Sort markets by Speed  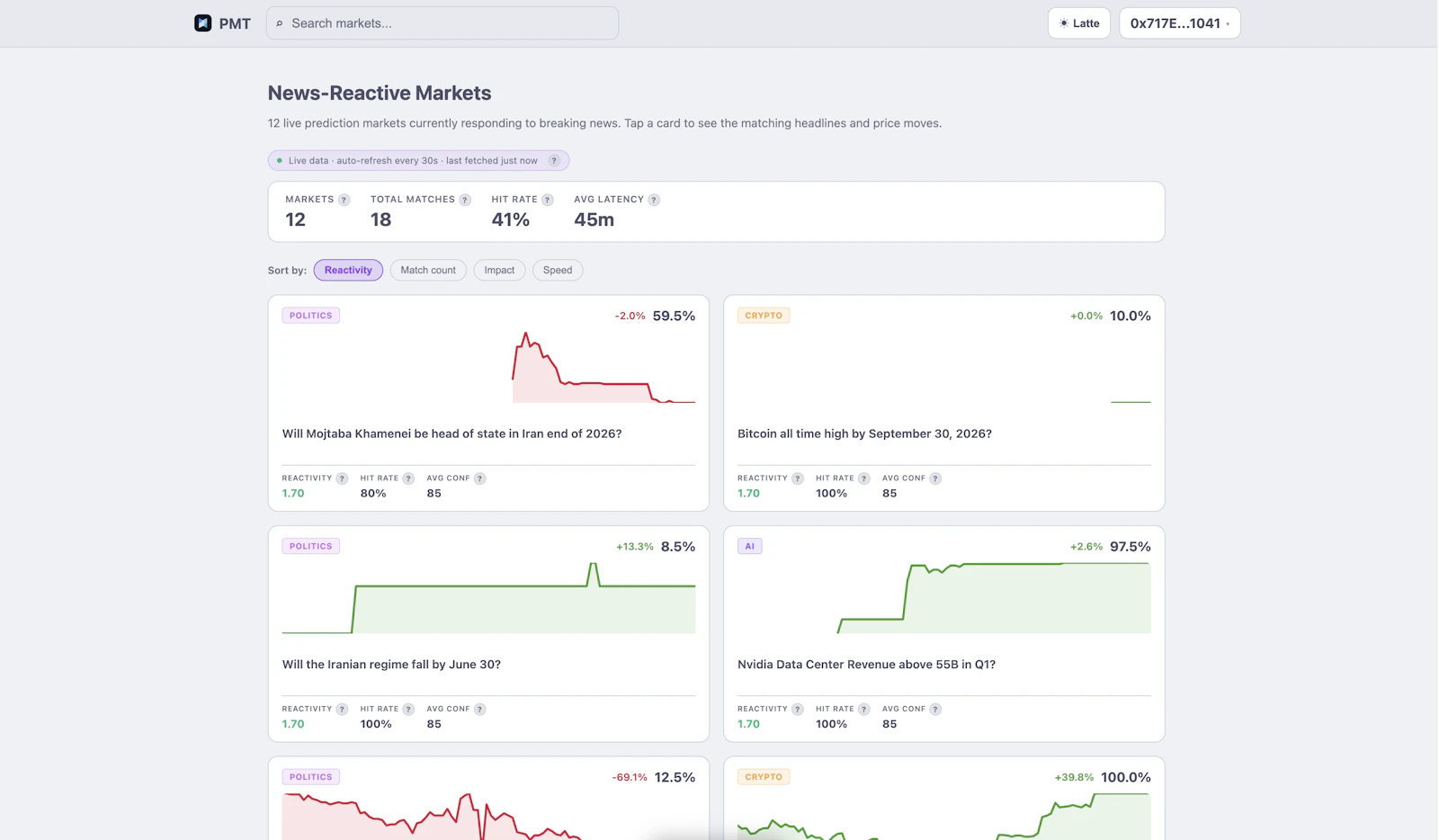[558, 270]
